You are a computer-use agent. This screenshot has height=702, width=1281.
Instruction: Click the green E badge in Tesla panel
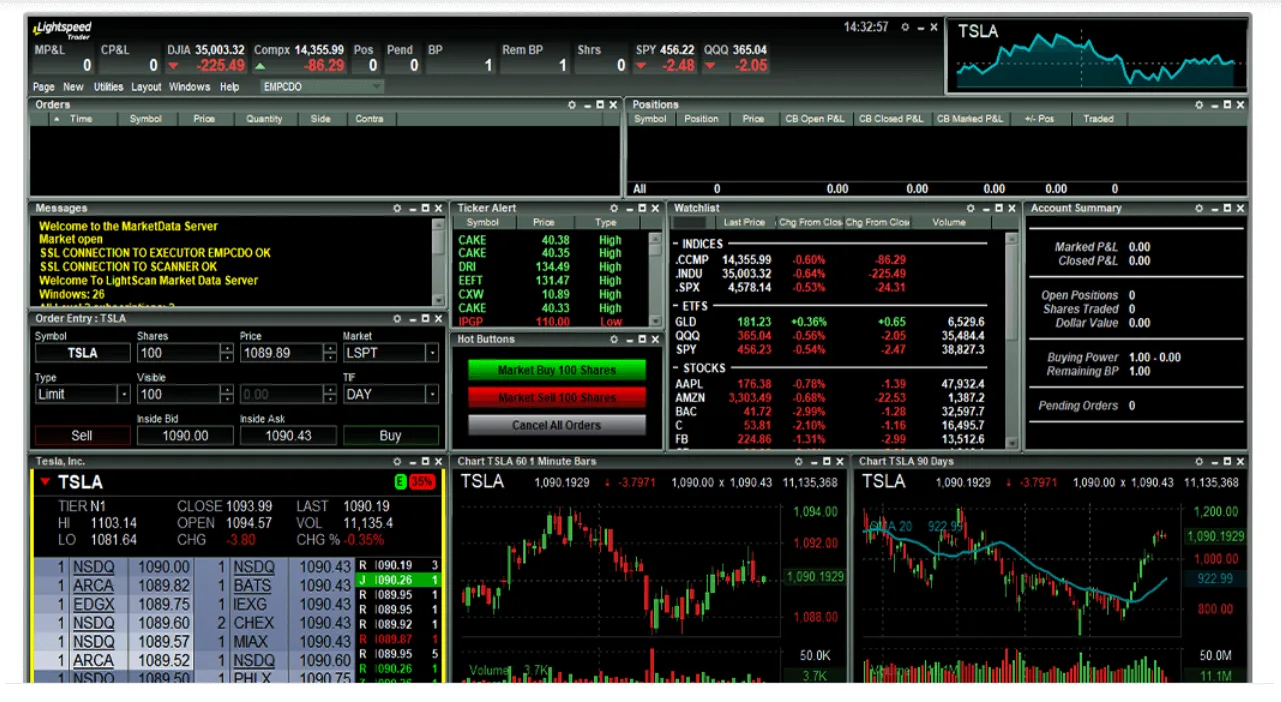coord(401,482)
